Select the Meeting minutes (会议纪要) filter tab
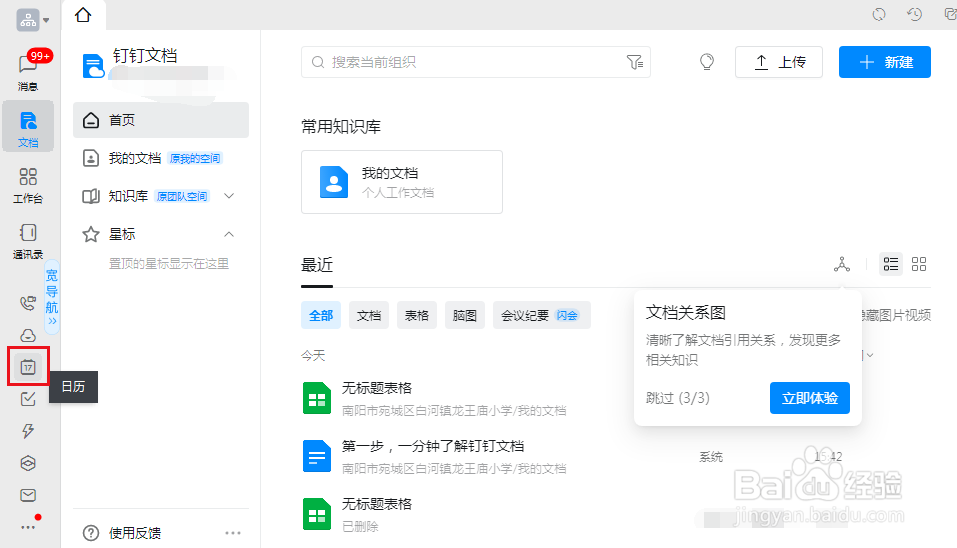The height and width of the screenshot is (548, 957). tap(542, 315)
